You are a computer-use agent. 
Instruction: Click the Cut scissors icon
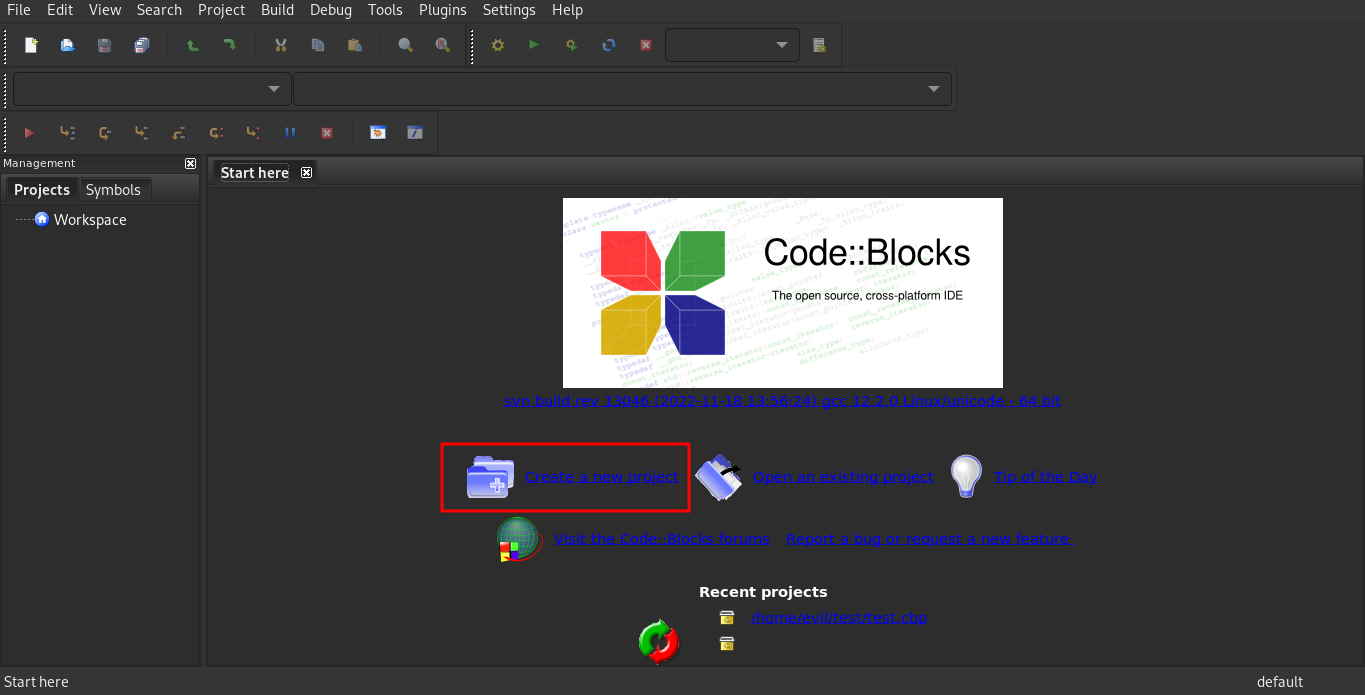click(280, 45)
